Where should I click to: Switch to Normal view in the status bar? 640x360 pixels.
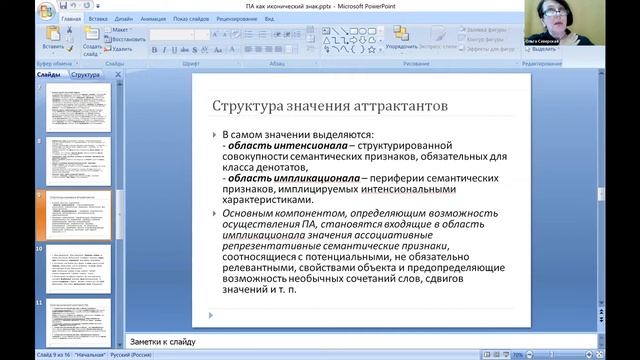point(487,355)
